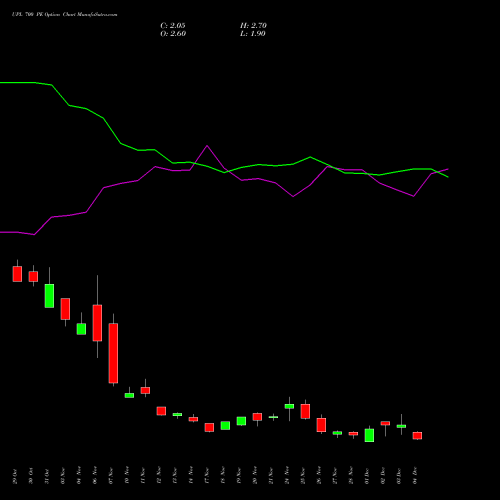
Task: Click the open value 'O: 2.60'
Action: tap(173, 34)
